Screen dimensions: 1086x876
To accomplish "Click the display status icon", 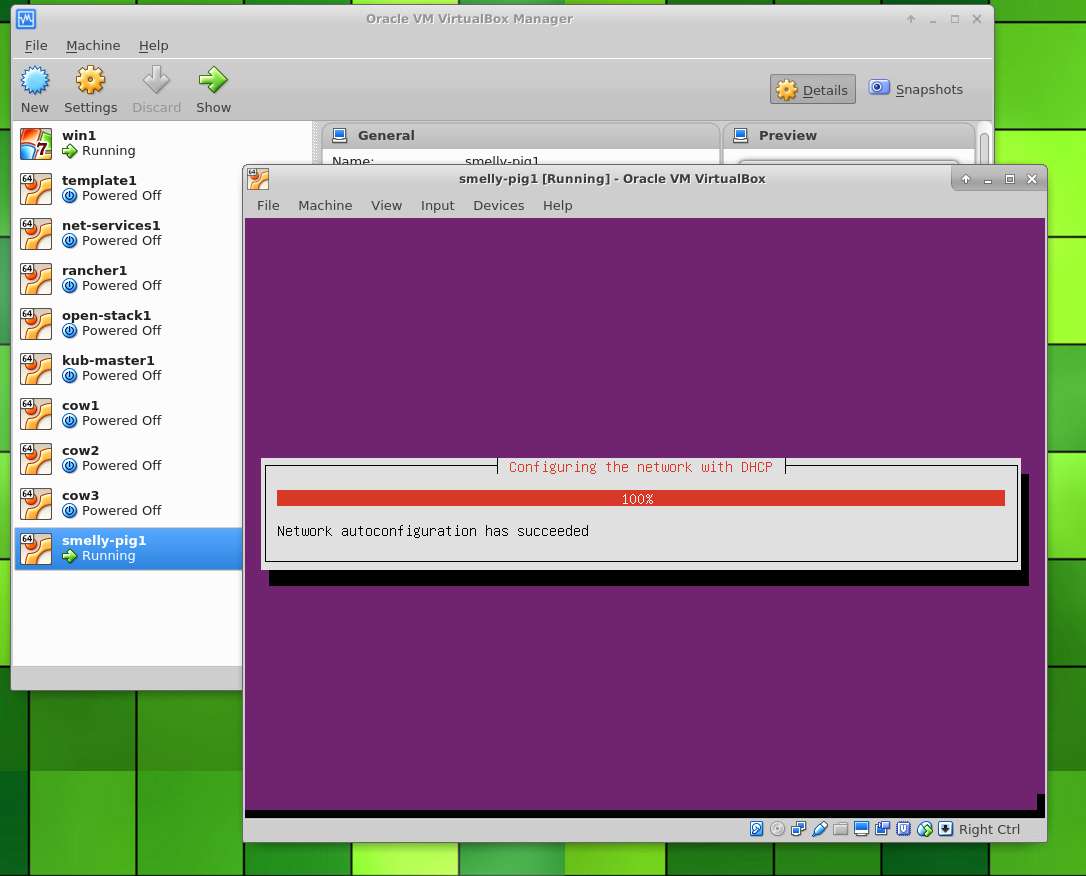I will click(862, 829).
